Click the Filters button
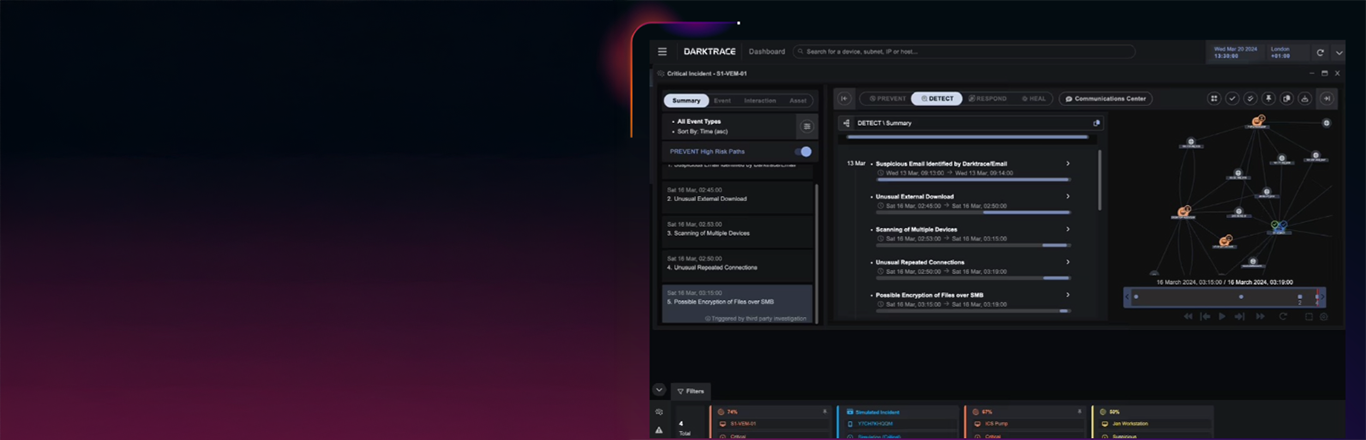The height and width of the screenshot is (440, 1366). pyautogui.click(x=689, y=391)
